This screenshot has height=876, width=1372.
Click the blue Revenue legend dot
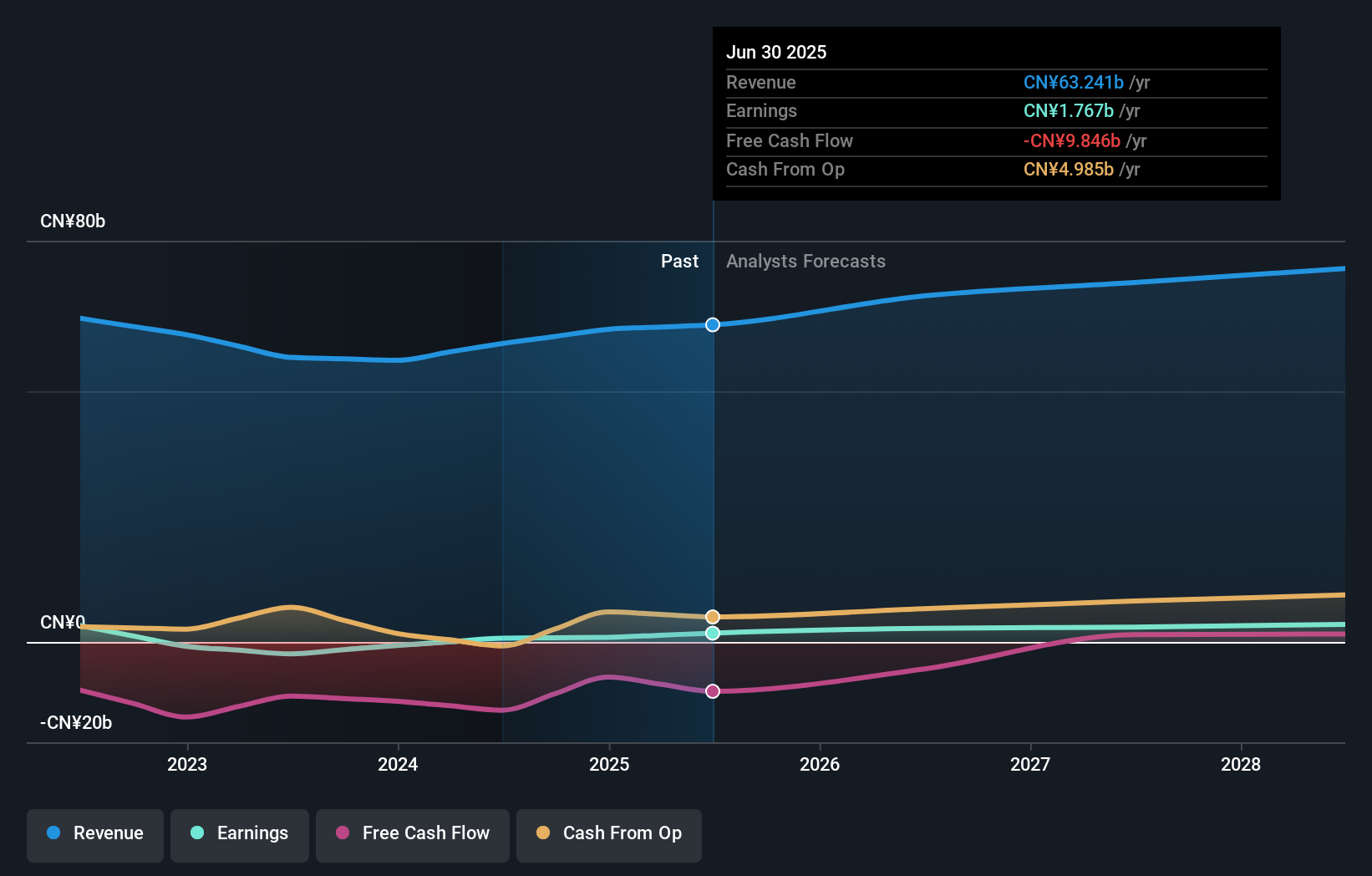click(x=54, y=833)
